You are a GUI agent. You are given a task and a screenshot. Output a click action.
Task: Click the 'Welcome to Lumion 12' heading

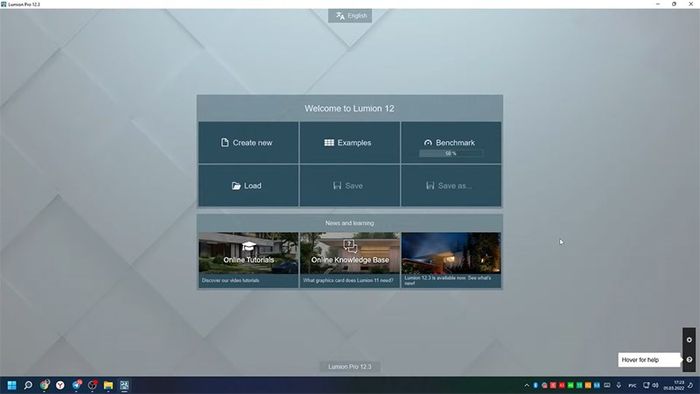[x=350, y=108]
